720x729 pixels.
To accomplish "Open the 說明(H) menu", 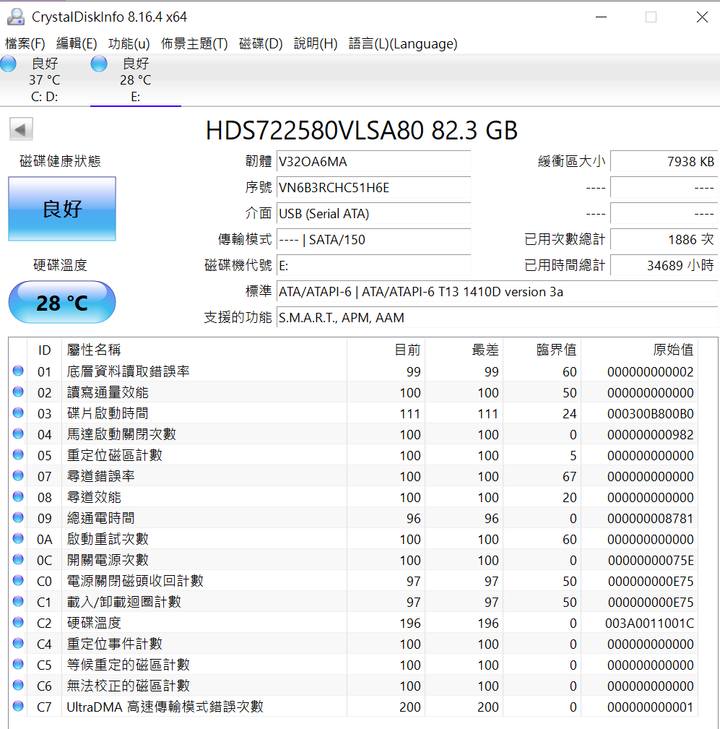I will pos(316,44).
